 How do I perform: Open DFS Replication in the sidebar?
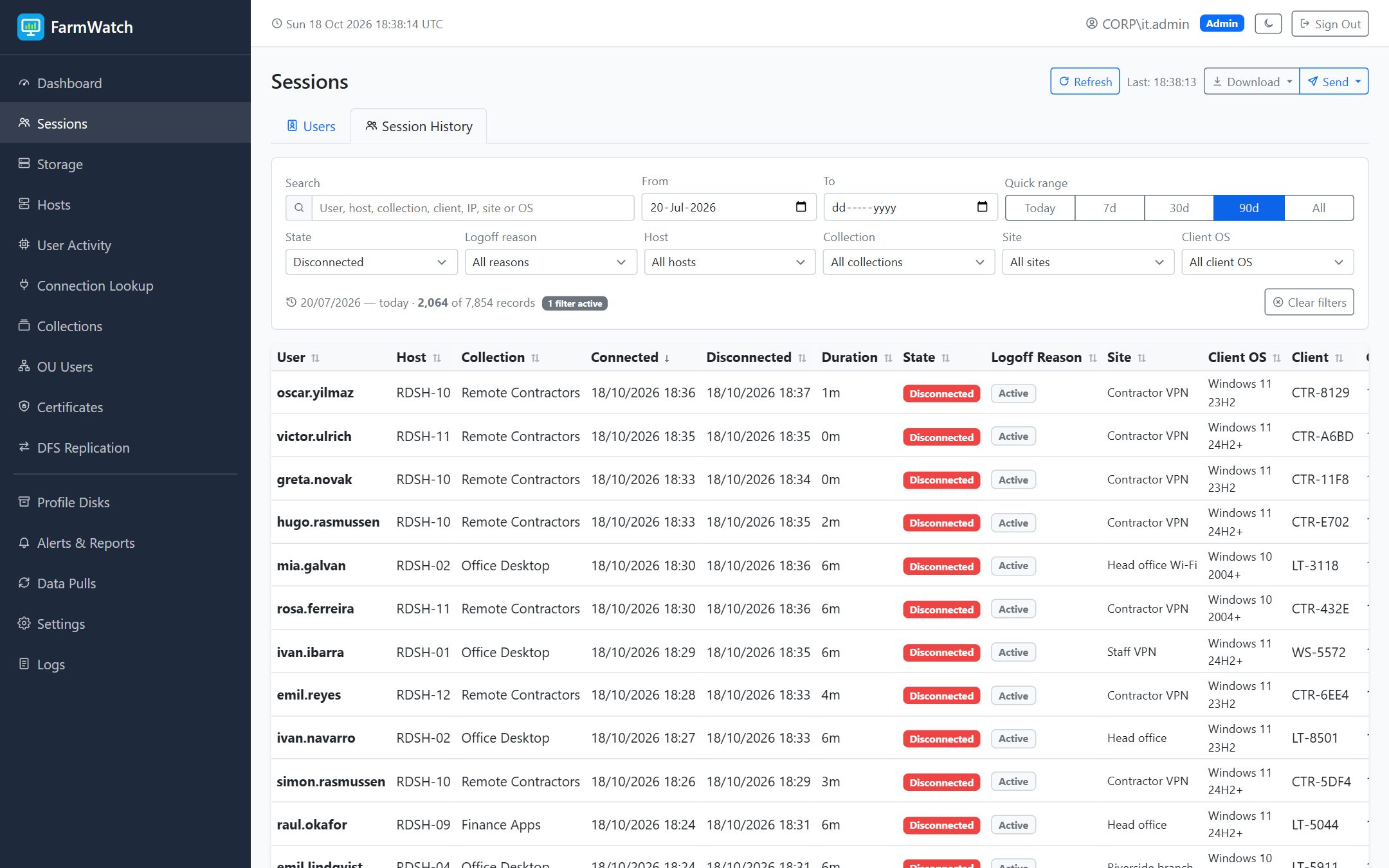(125, 448)
